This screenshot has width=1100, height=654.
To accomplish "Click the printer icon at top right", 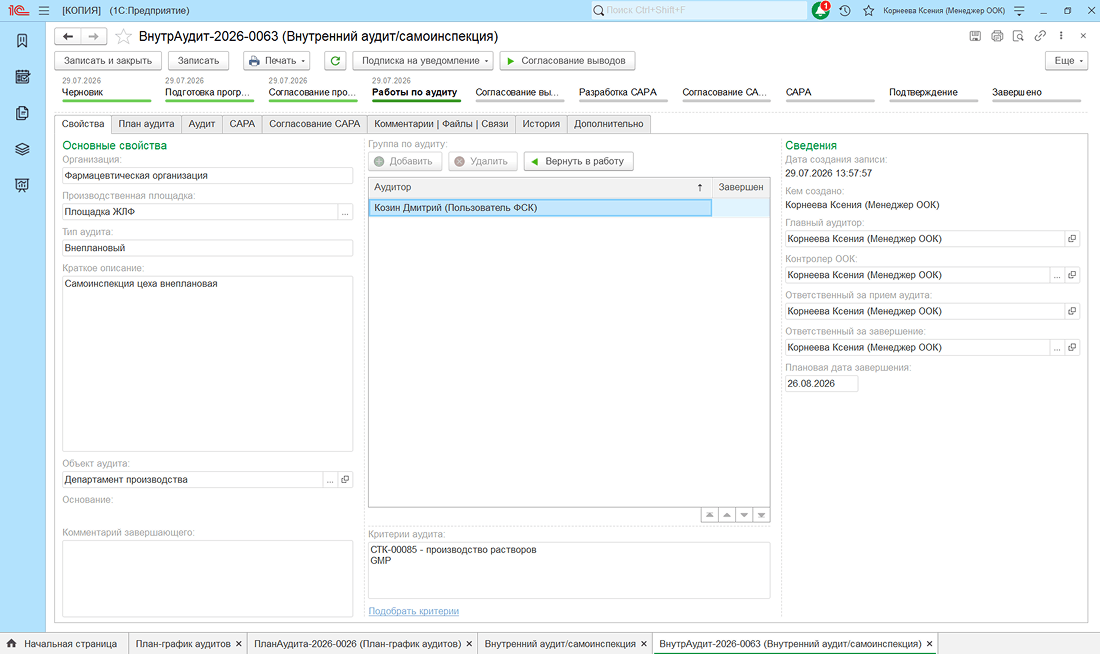I will click(x=997, y=36).
